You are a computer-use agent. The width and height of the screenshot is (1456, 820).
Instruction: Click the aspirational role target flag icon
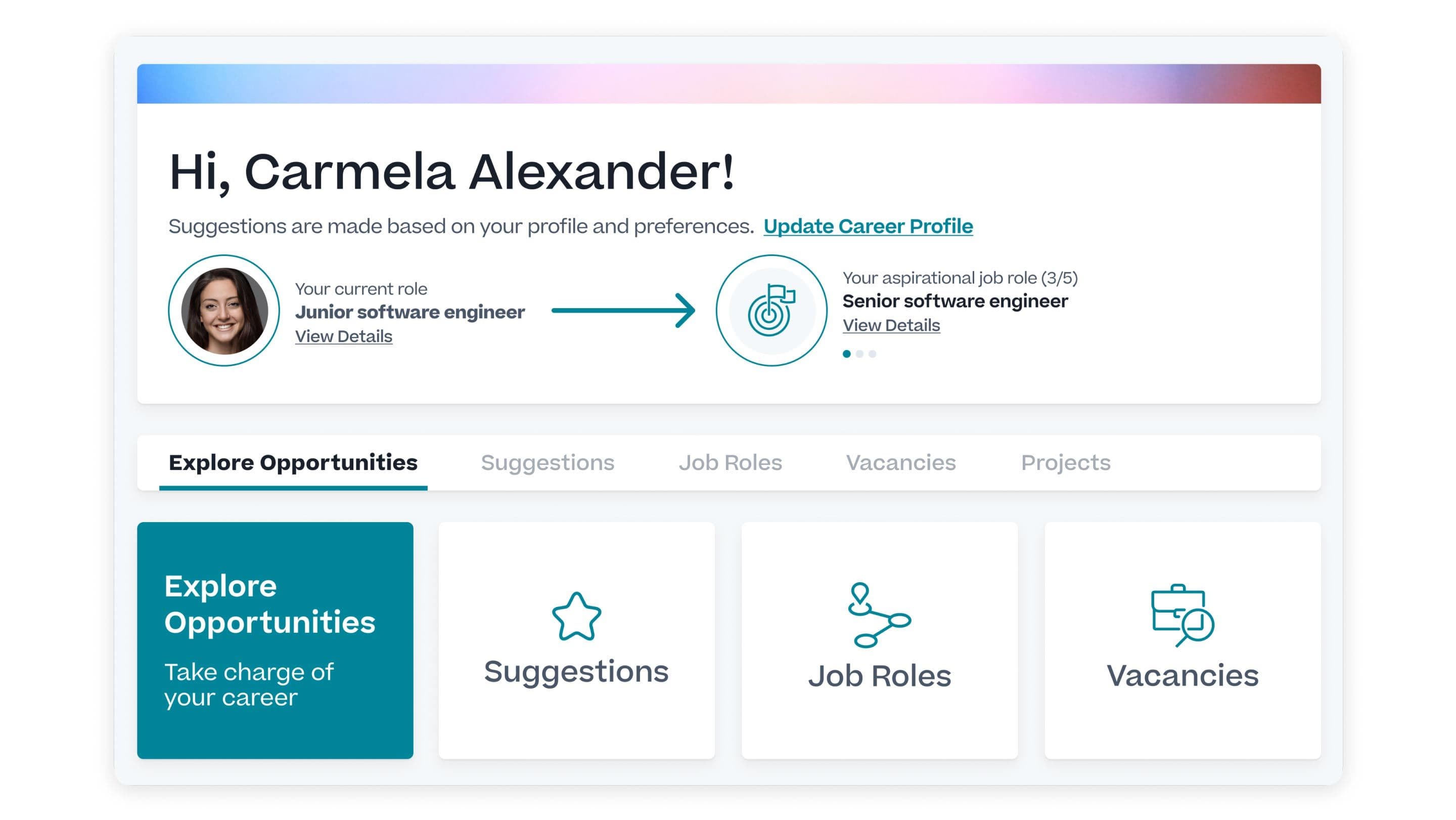click(771, 311)
